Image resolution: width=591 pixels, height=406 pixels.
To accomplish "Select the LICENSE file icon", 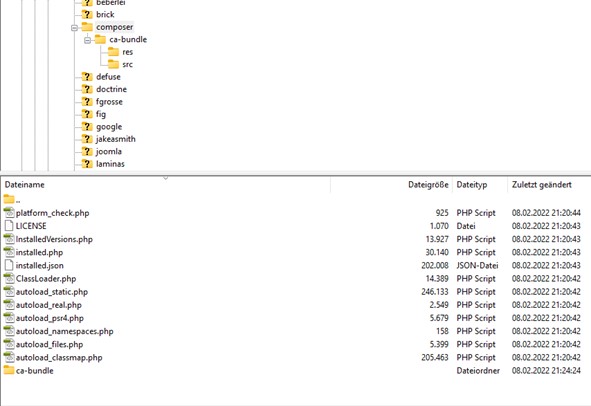I will point(9,226).
